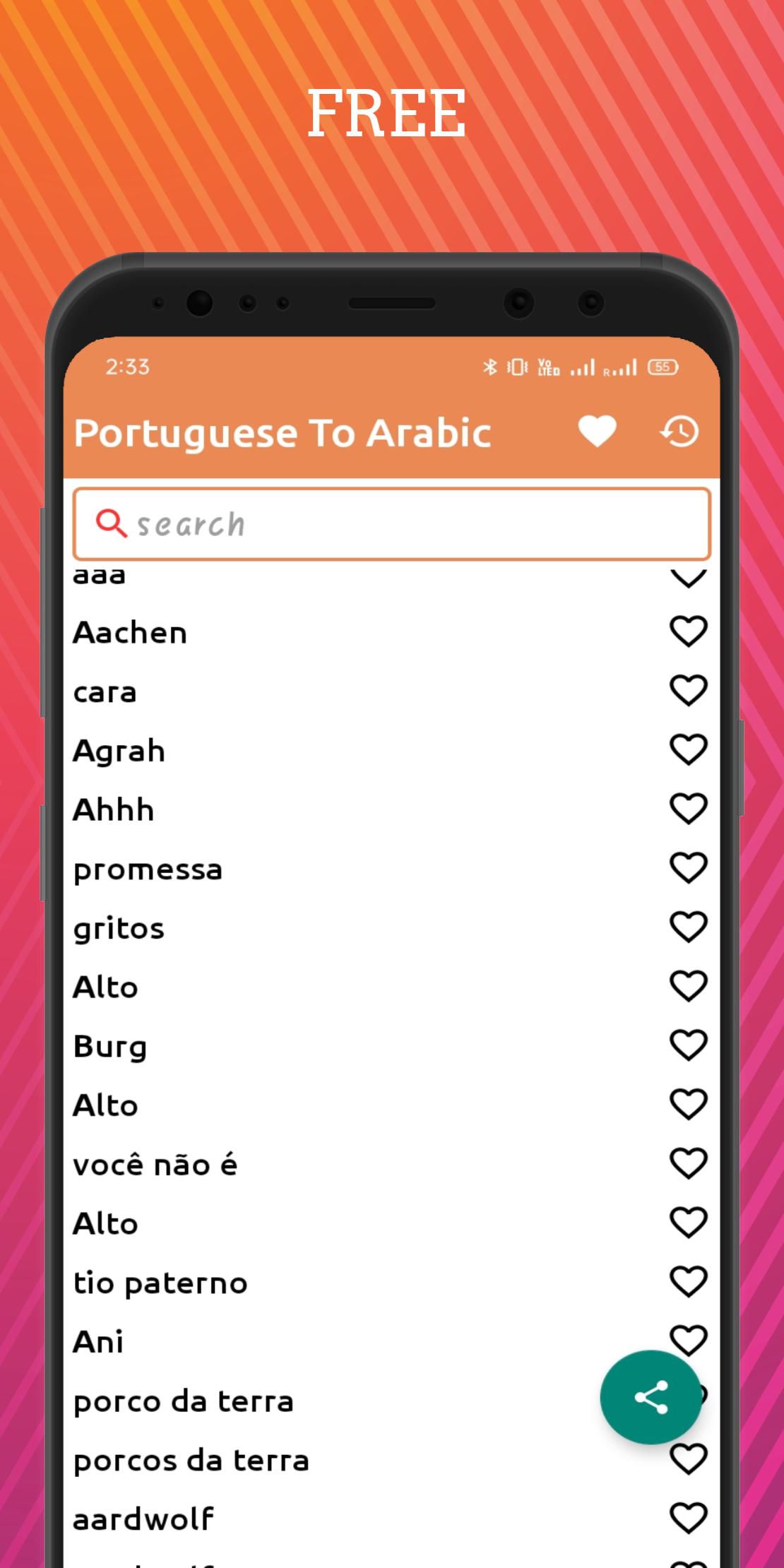Select the Ani list item
Viewport: 784px width, 1568px height.
[x=98, y=1341]
